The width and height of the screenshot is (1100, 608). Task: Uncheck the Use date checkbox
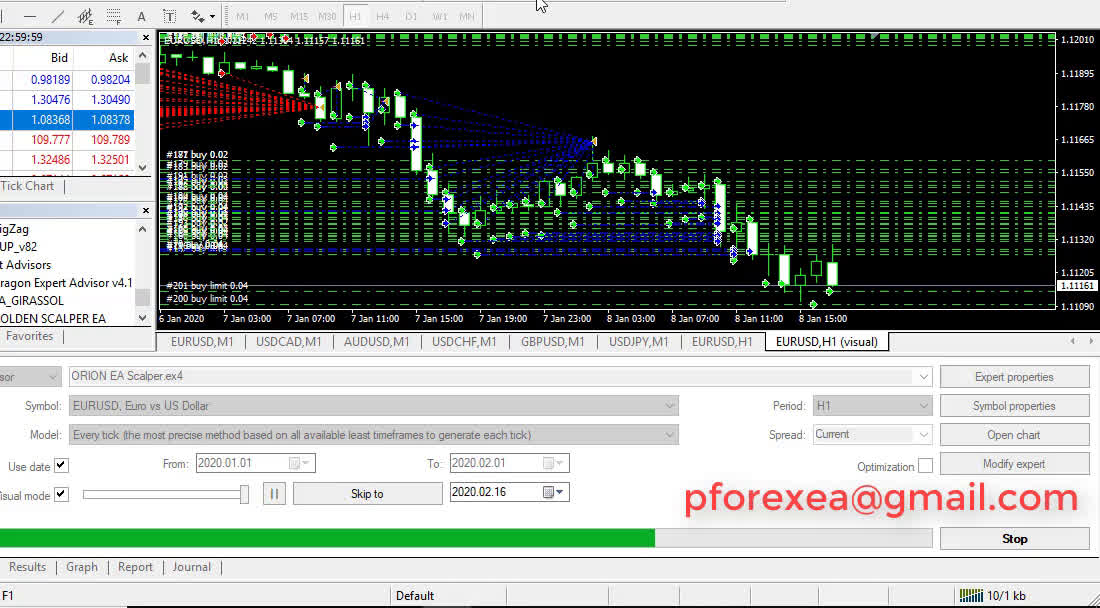click(x=61, y=466)
